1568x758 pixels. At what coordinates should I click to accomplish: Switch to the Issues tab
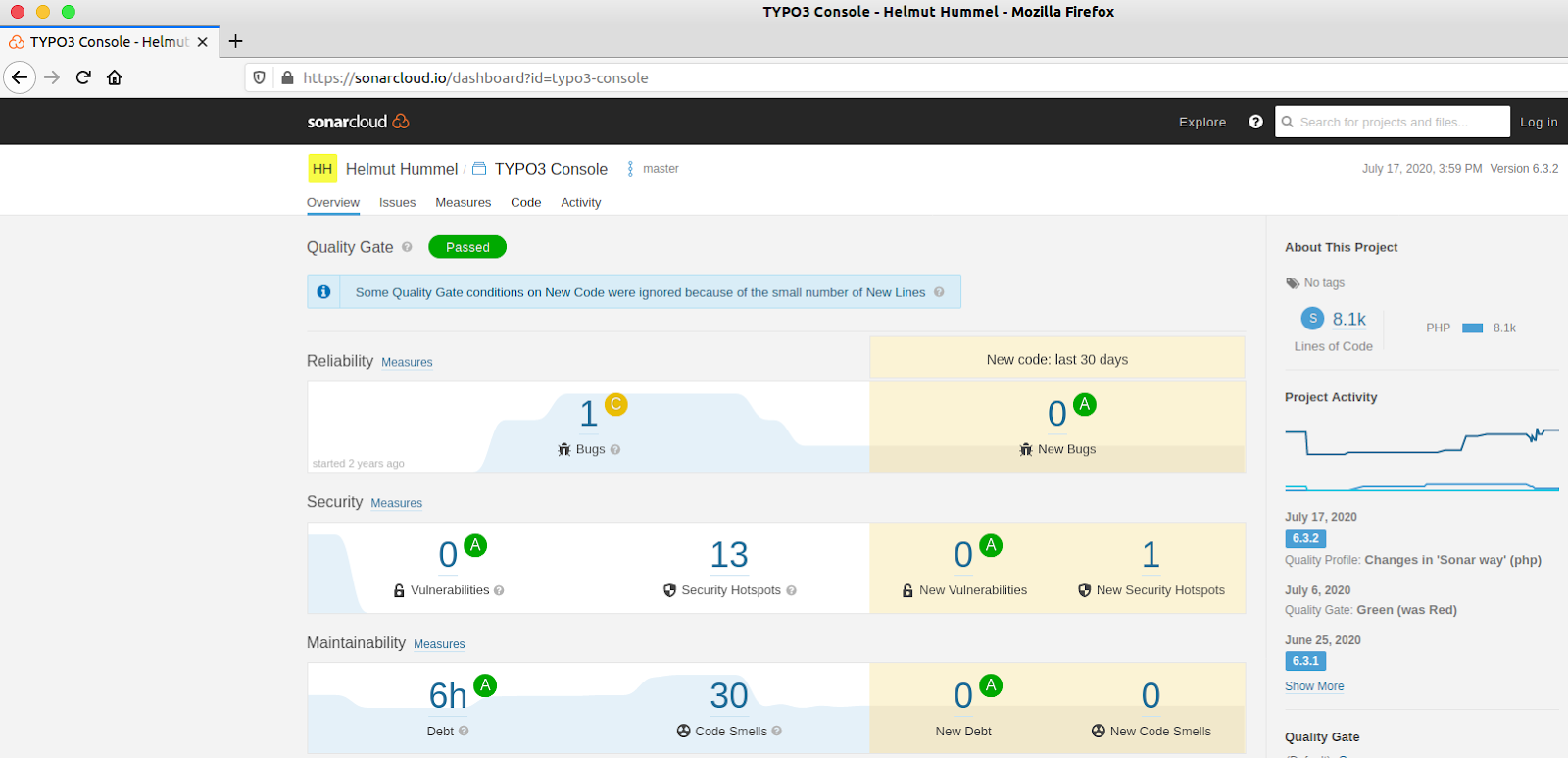point(397,202)
